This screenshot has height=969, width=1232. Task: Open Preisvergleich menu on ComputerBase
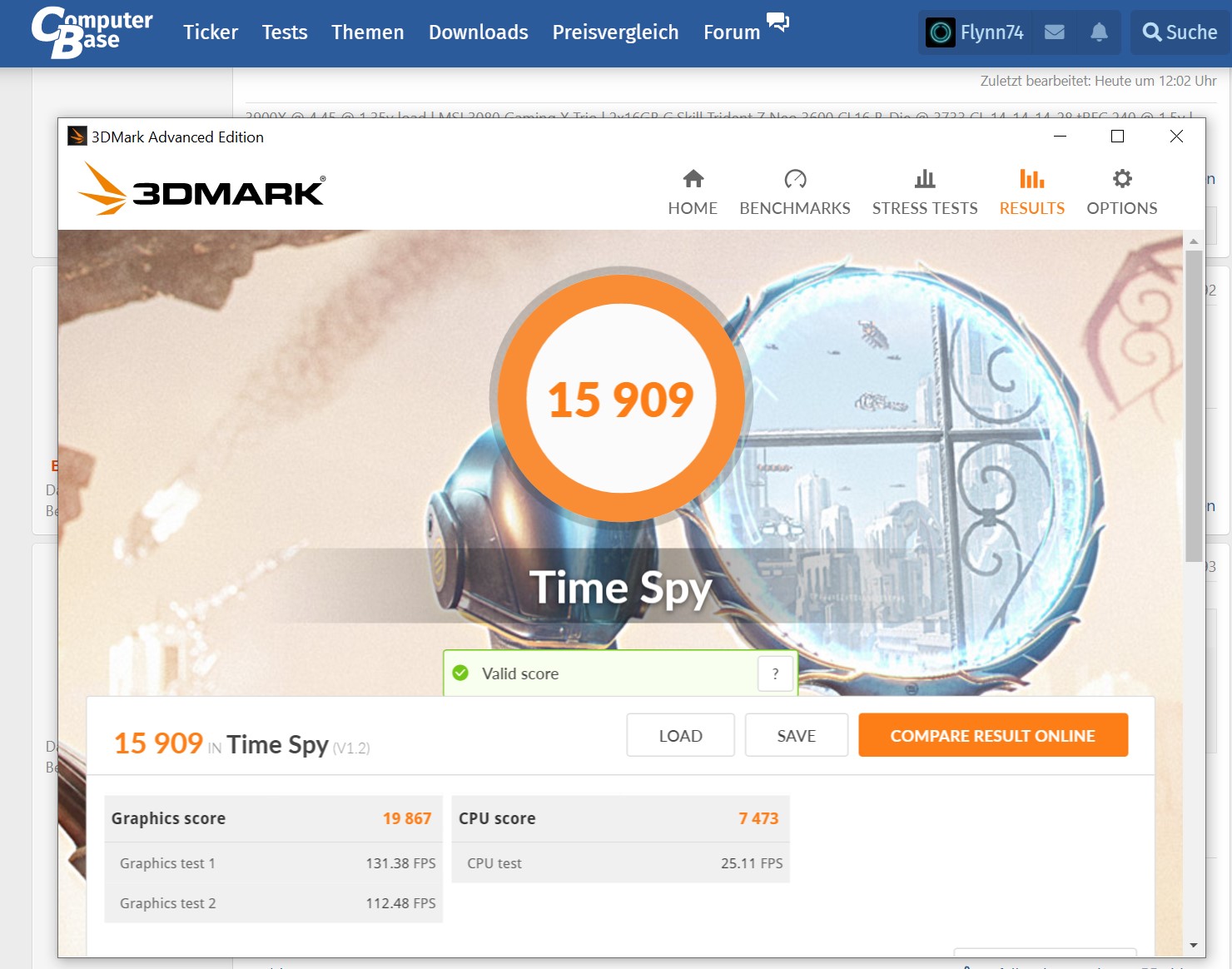616,32
